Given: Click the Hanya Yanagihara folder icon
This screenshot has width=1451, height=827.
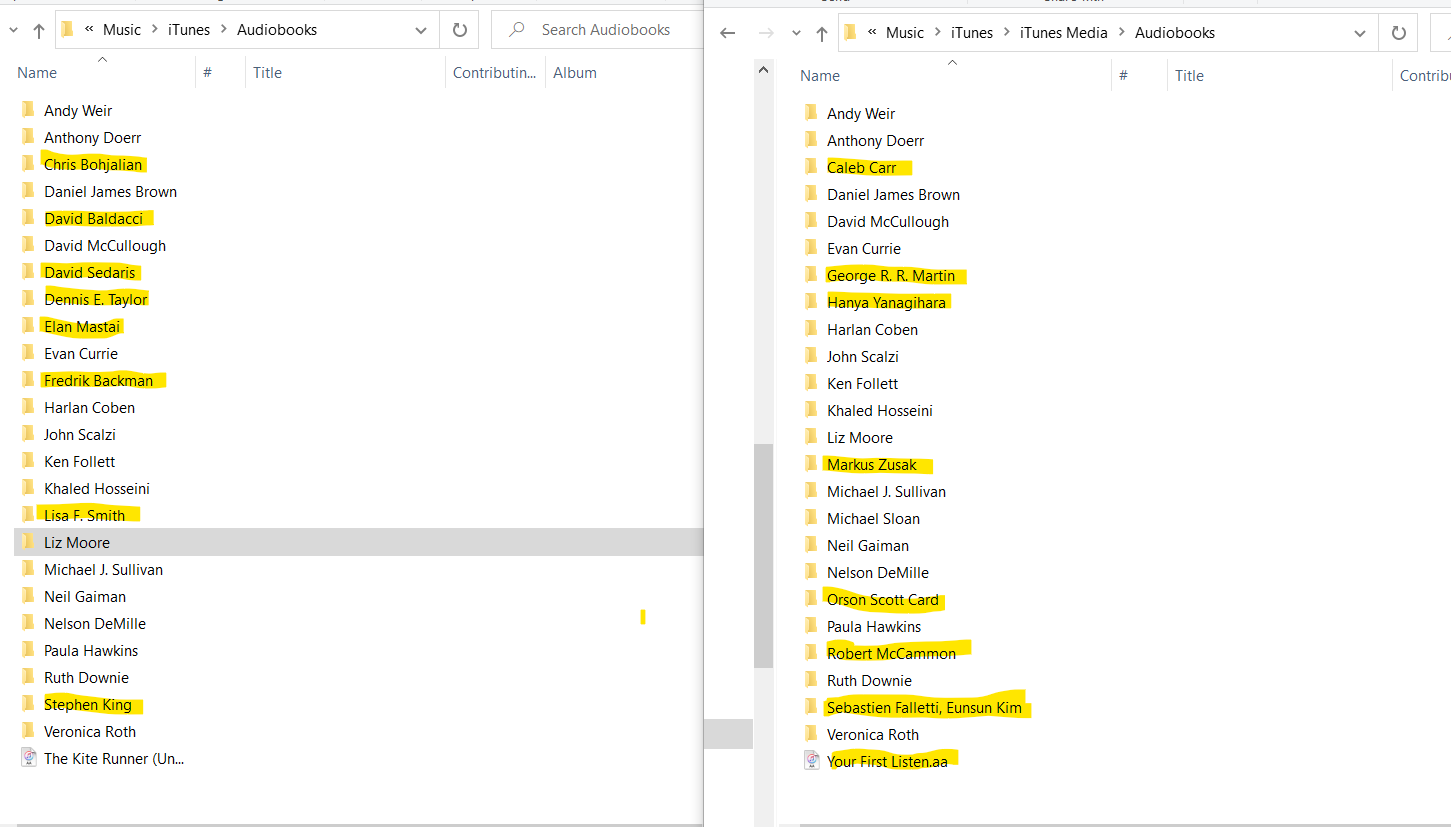Looking at the screenshot, I should (x=811, y=302).
